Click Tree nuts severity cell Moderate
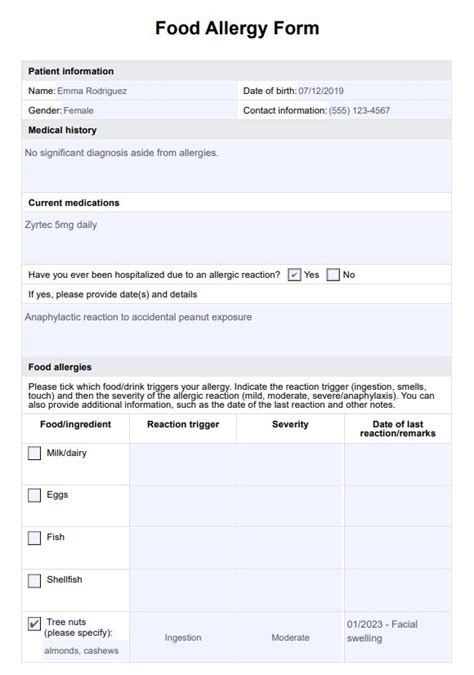 [290, 637]
